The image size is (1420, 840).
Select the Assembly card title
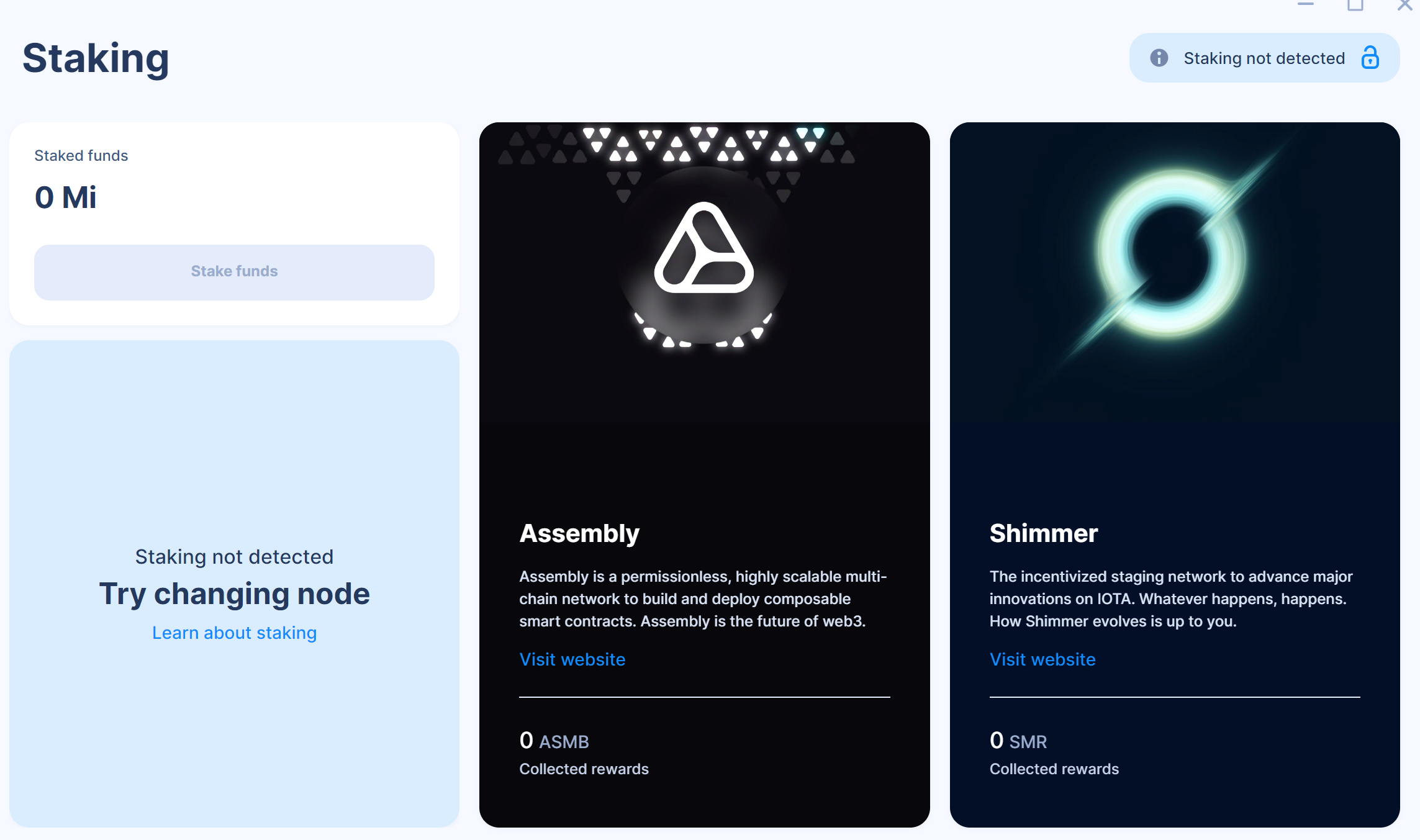click(x=579, y=533)
